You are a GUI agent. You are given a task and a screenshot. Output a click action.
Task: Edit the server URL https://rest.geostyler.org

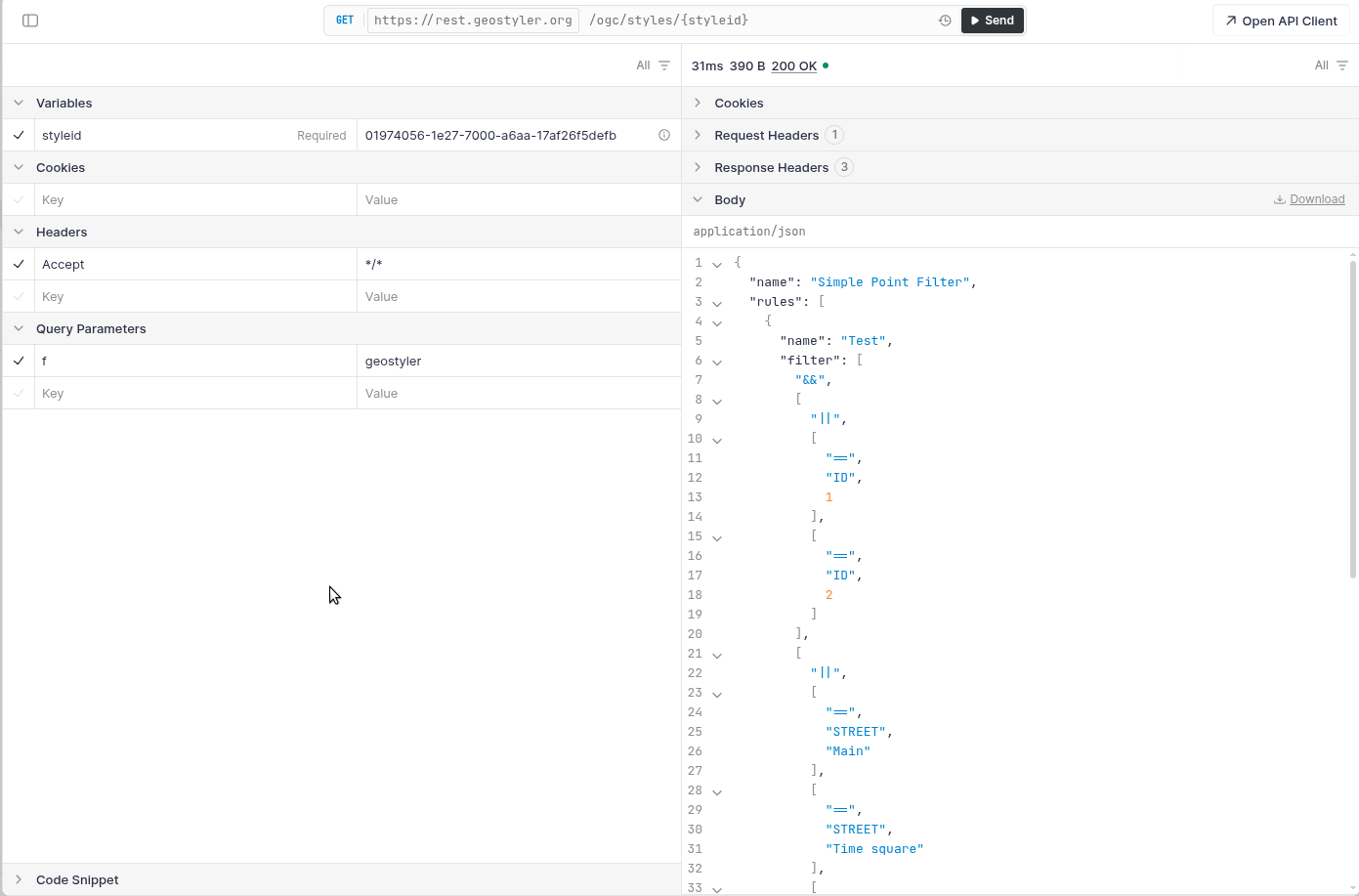pyautogui.click(x=473, y=21)
